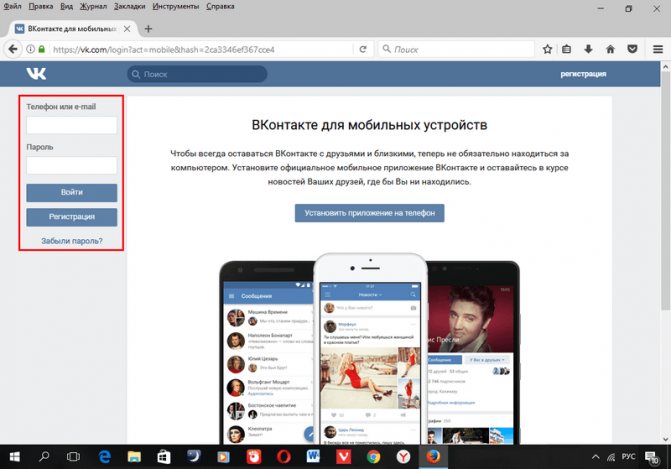Open the Журнал menu

pos(93,6)
